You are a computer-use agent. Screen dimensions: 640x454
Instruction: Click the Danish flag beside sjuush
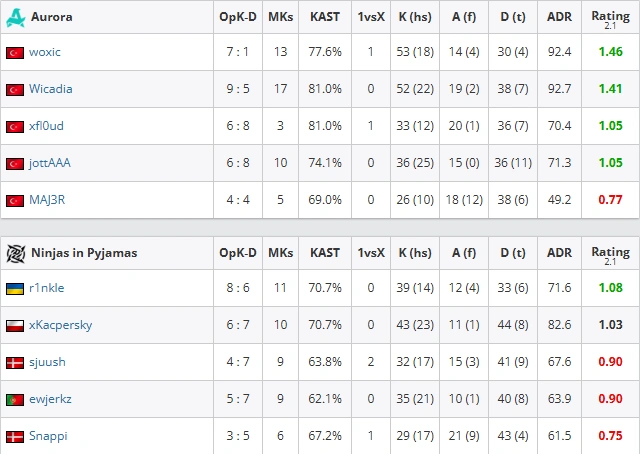15,363
